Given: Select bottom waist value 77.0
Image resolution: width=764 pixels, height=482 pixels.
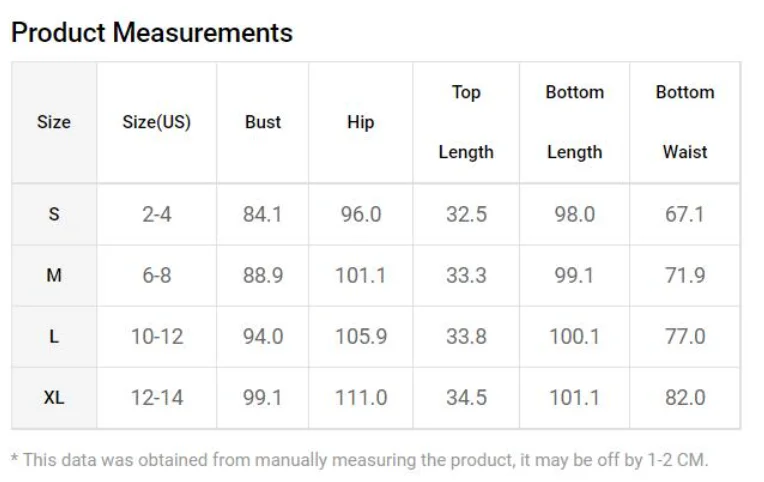Looking at the screenshot, I should click(x=685, y=337).
